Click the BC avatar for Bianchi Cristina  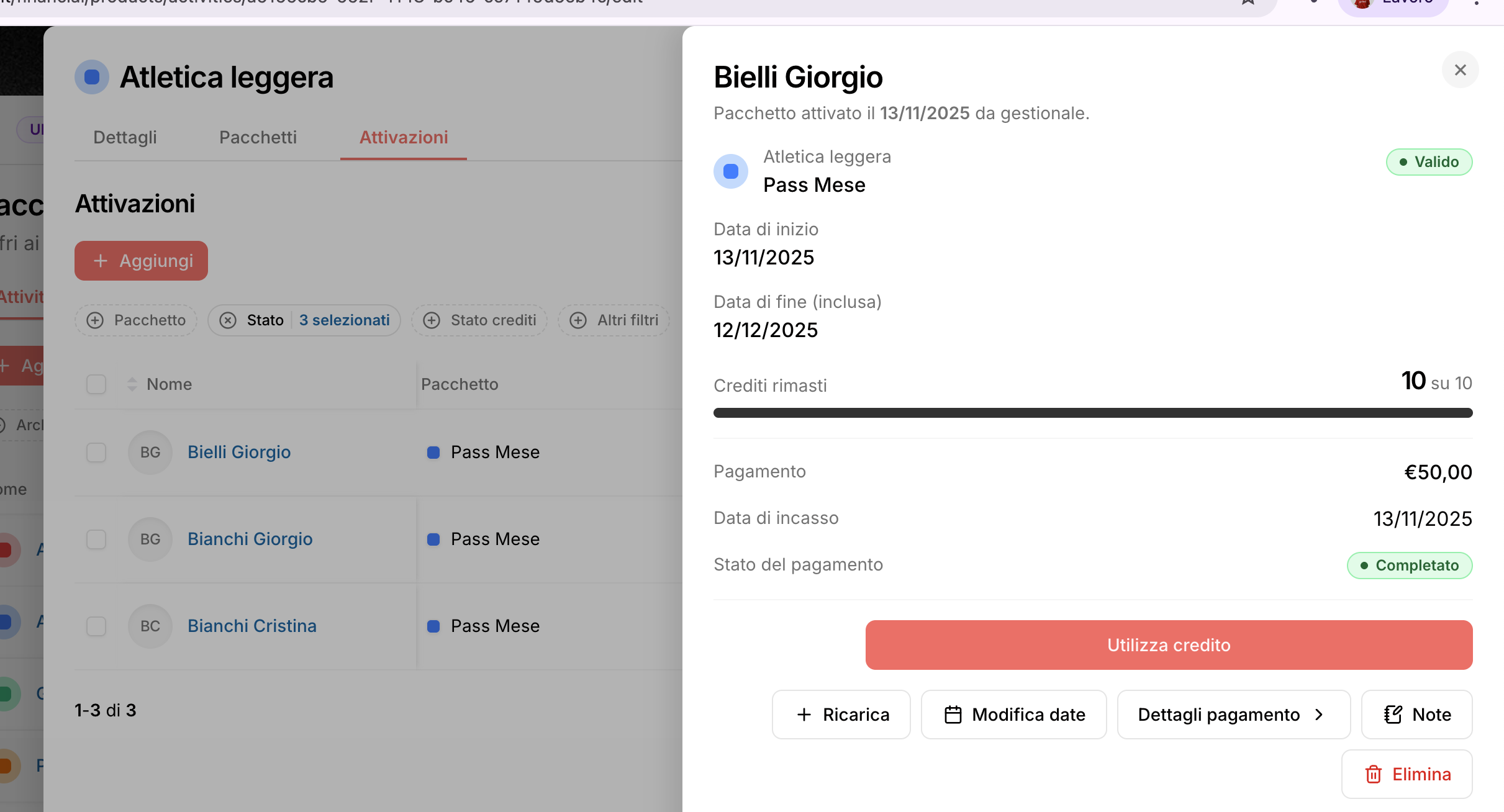(x=150, y=626)
